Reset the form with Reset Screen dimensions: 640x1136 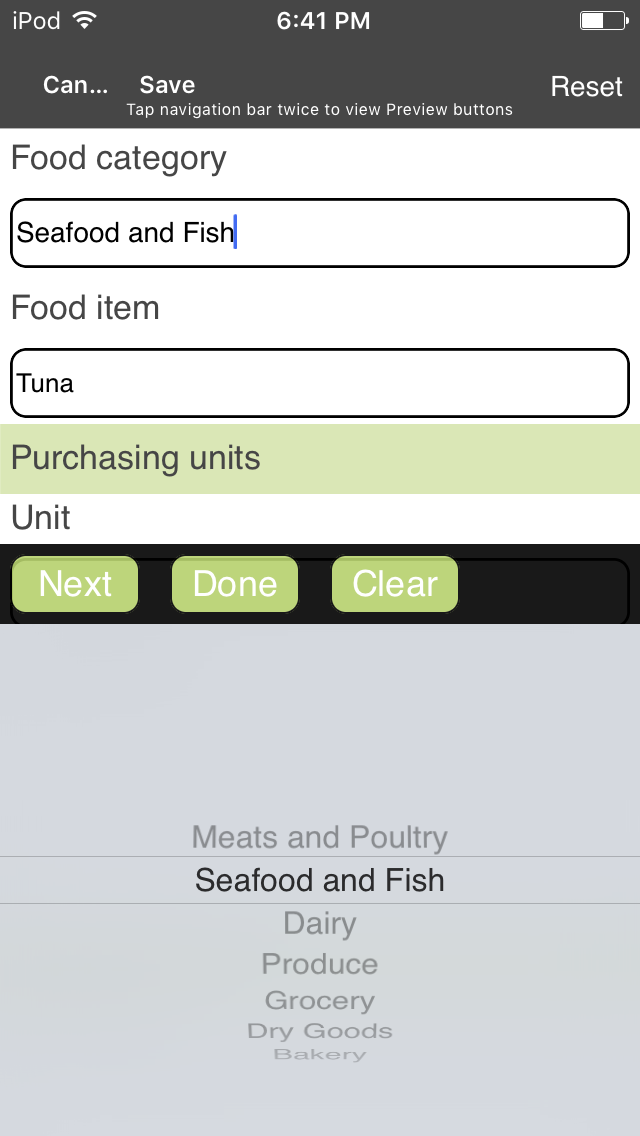pos(586,86)
